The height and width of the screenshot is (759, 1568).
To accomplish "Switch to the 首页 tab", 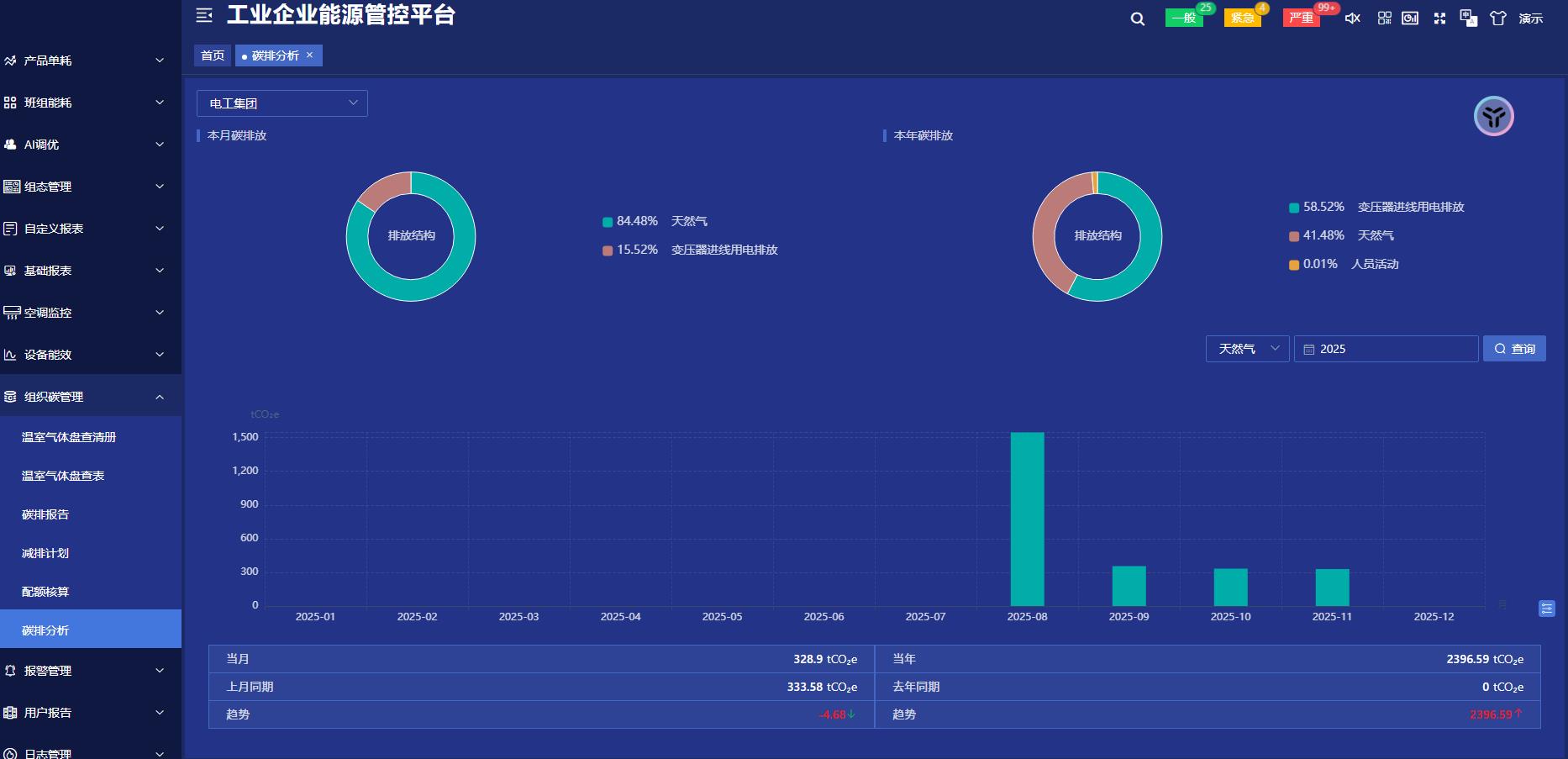I will point(213,55).
